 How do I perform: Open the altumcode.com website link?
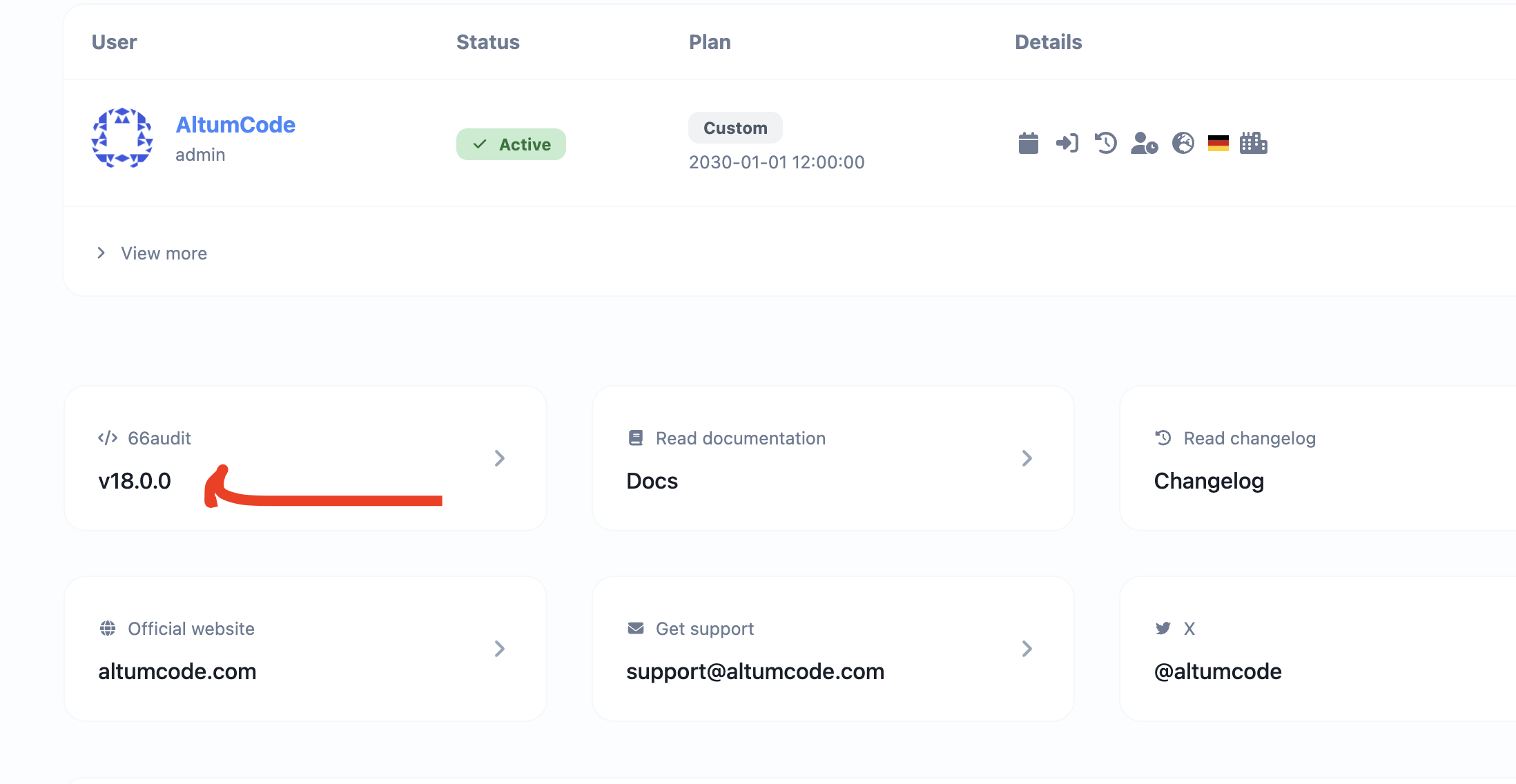coord(177,672)
